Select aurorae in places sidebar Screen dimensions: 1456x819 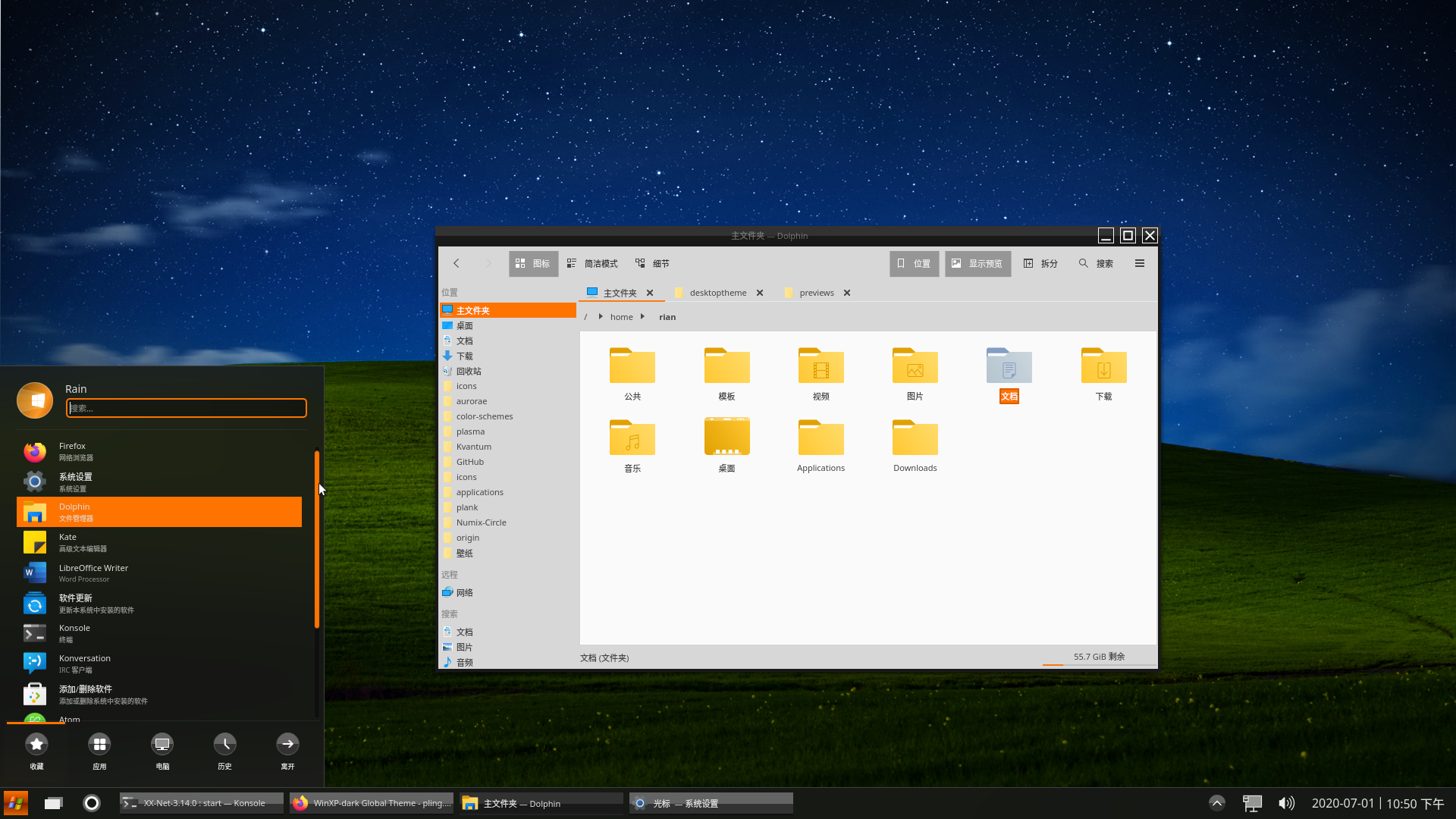click(x=507, y=401)
